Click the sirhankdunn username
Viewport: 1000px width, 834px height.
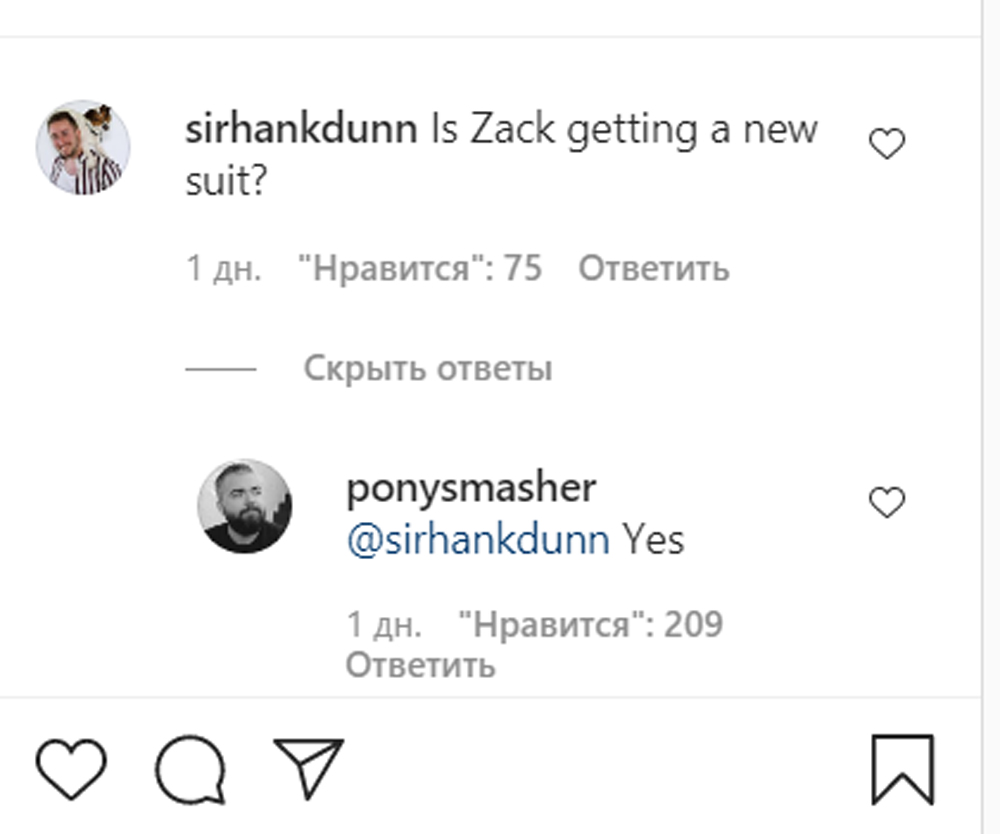coord(301,131)
